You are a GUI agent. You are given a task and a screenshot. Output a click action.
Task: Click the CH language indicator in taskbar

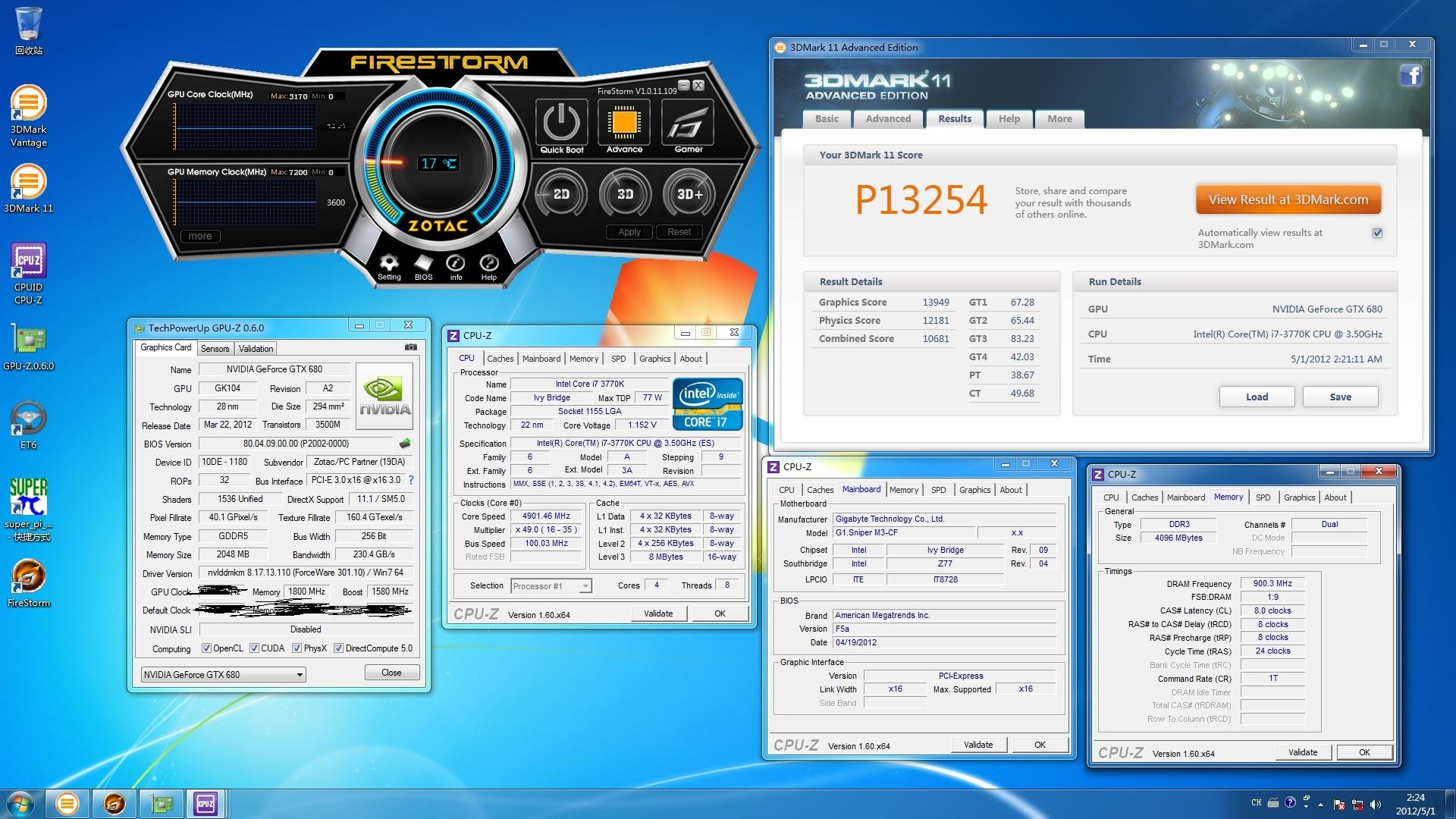click(x=1256, y=802)
